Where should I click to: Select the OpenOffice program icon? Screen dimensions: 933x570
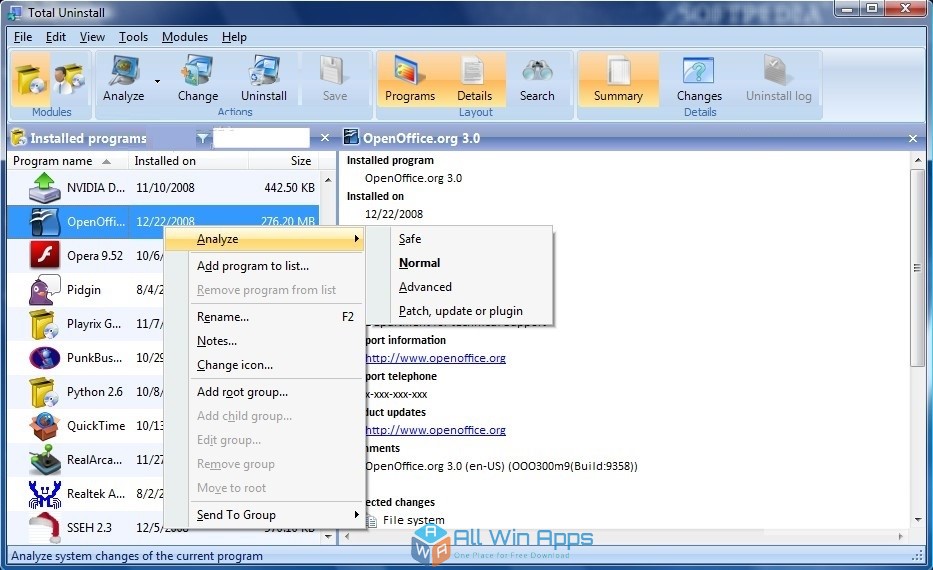click(x=45, y=221)
